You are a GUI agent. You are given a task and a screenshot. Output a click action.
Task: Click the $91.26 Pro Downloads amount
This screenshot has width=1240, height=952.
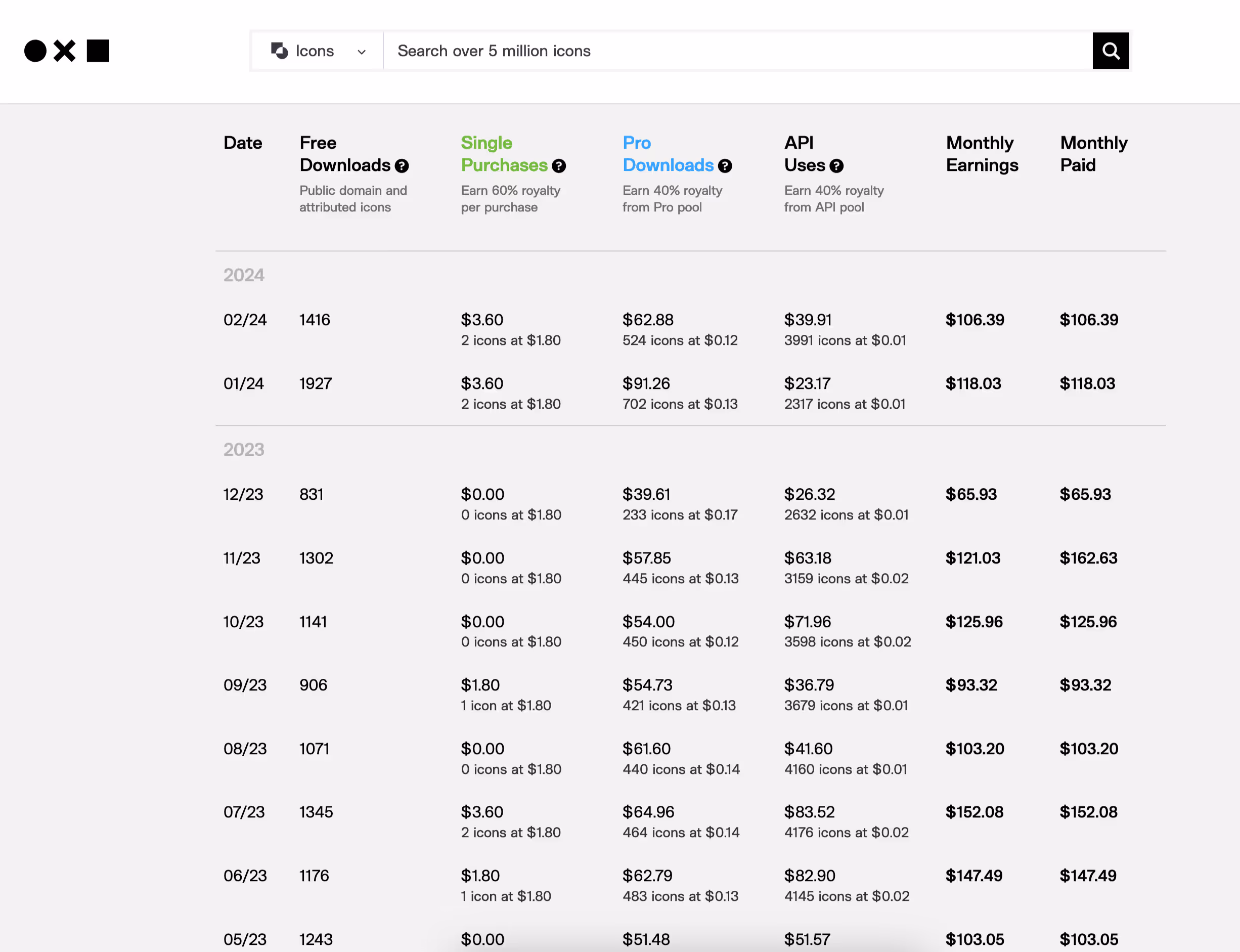(x=646, y=383)
